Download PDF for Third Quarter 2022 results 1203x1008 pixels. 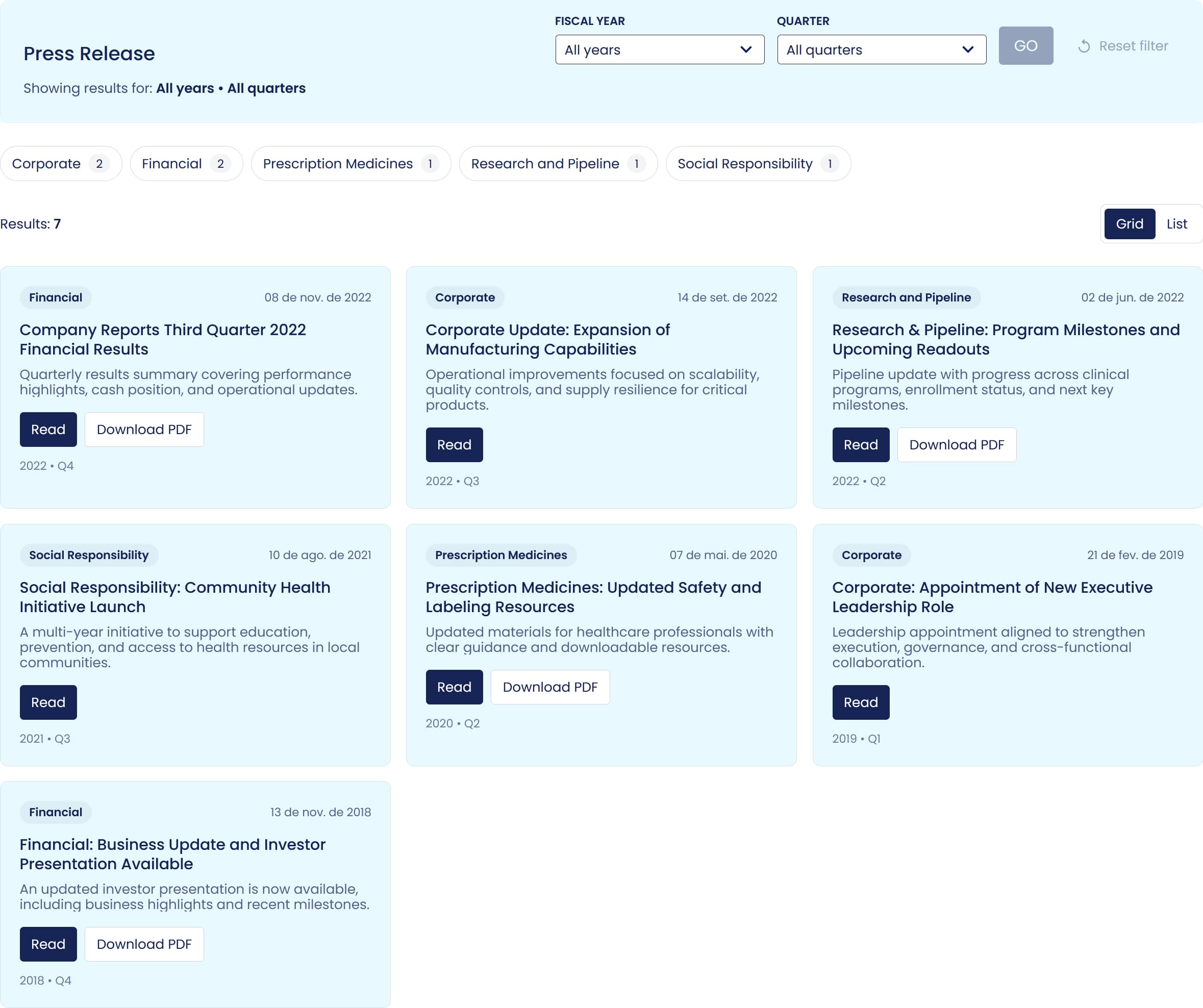pos(144,430)
